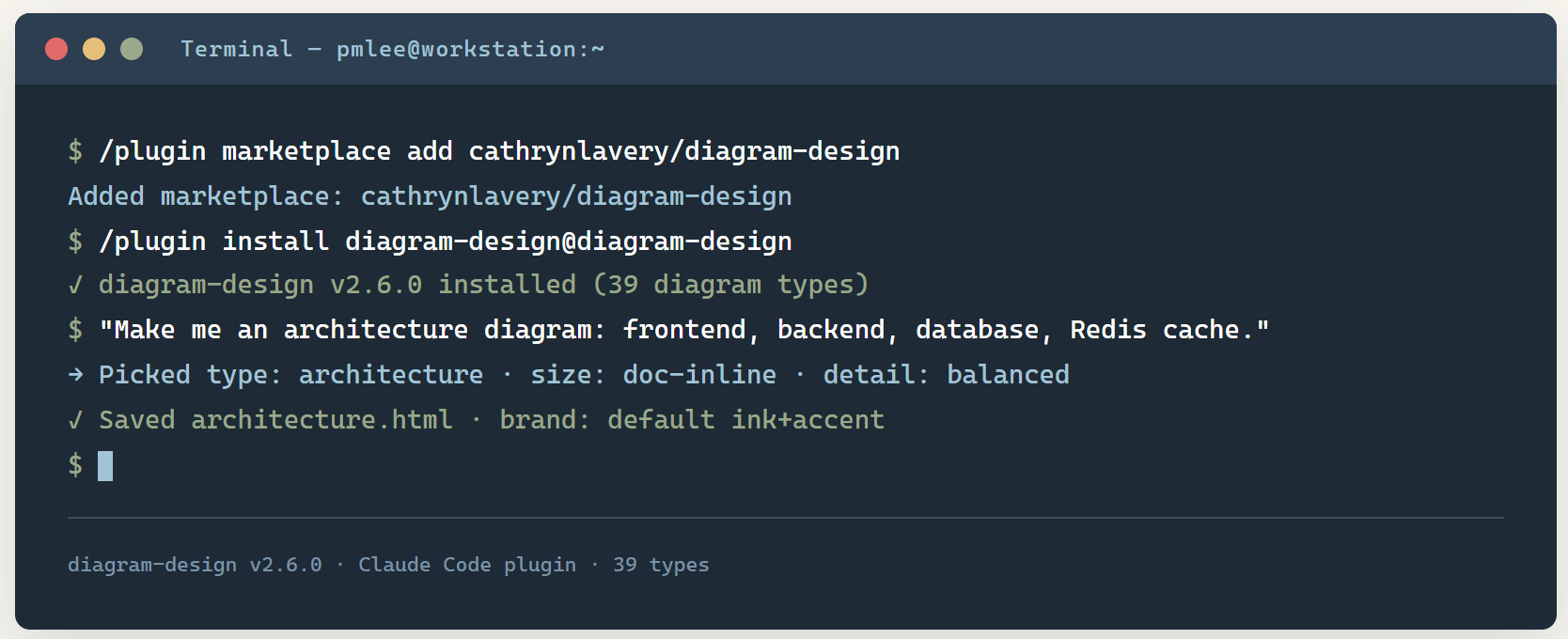Click 'cathrynlavery/diagram-design' in the first command
This screenshot has height=639, width=1568.
click(x=684, y=151)
